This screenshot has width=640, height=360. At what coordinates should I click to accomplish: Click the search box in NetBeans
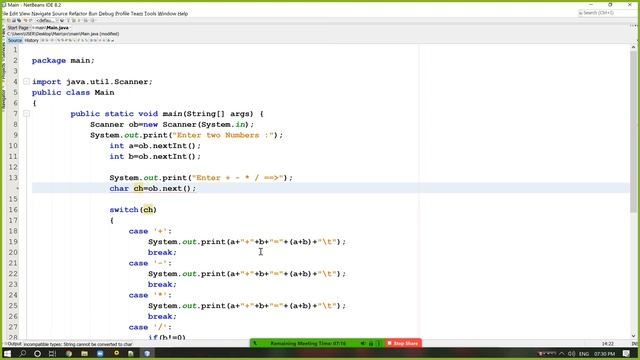pos(607,13)
